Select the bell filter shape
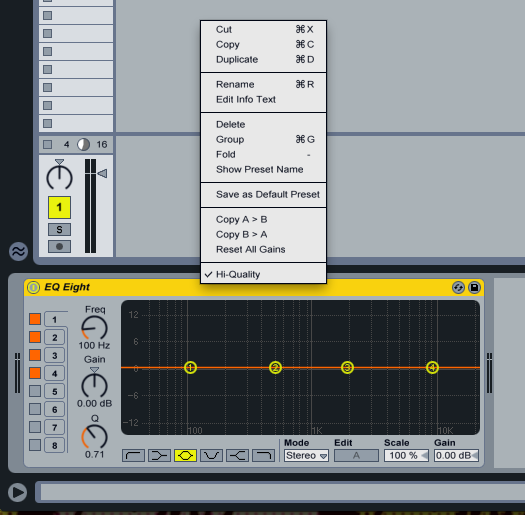The width and height of the screenshot is (525, 515). coord(185,455)
